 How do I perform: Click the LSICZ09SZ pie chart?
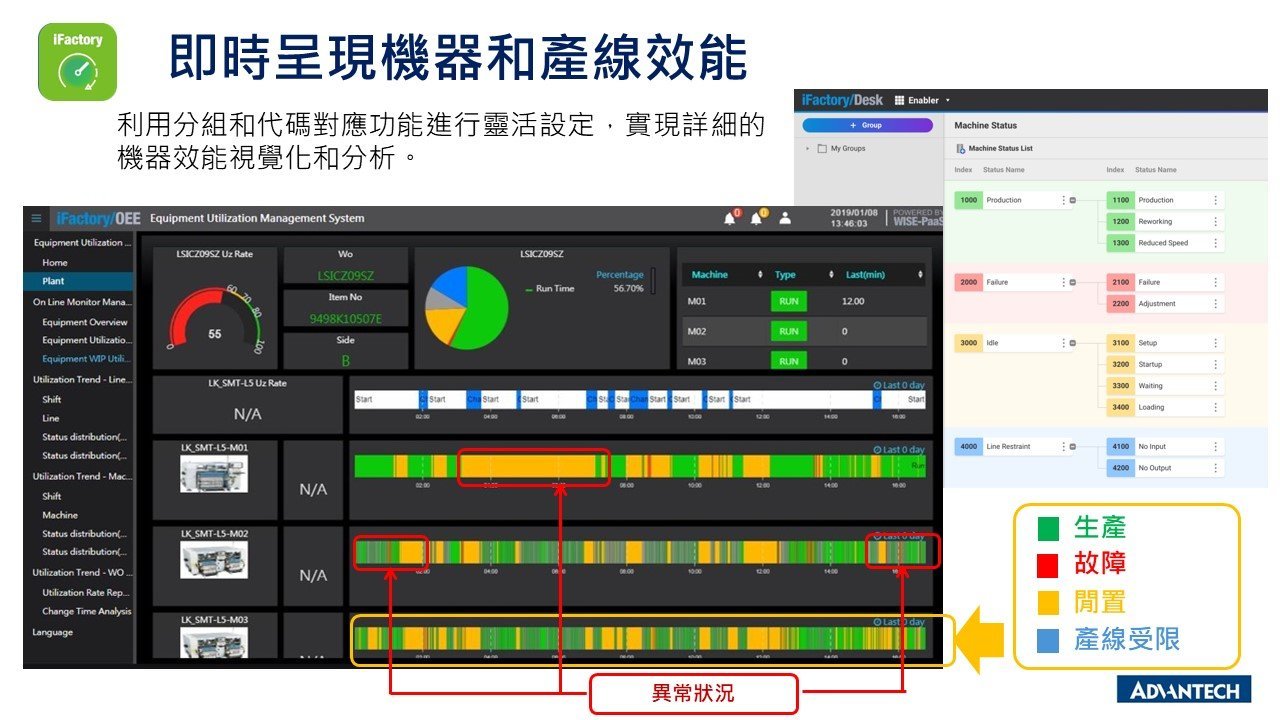466,306
